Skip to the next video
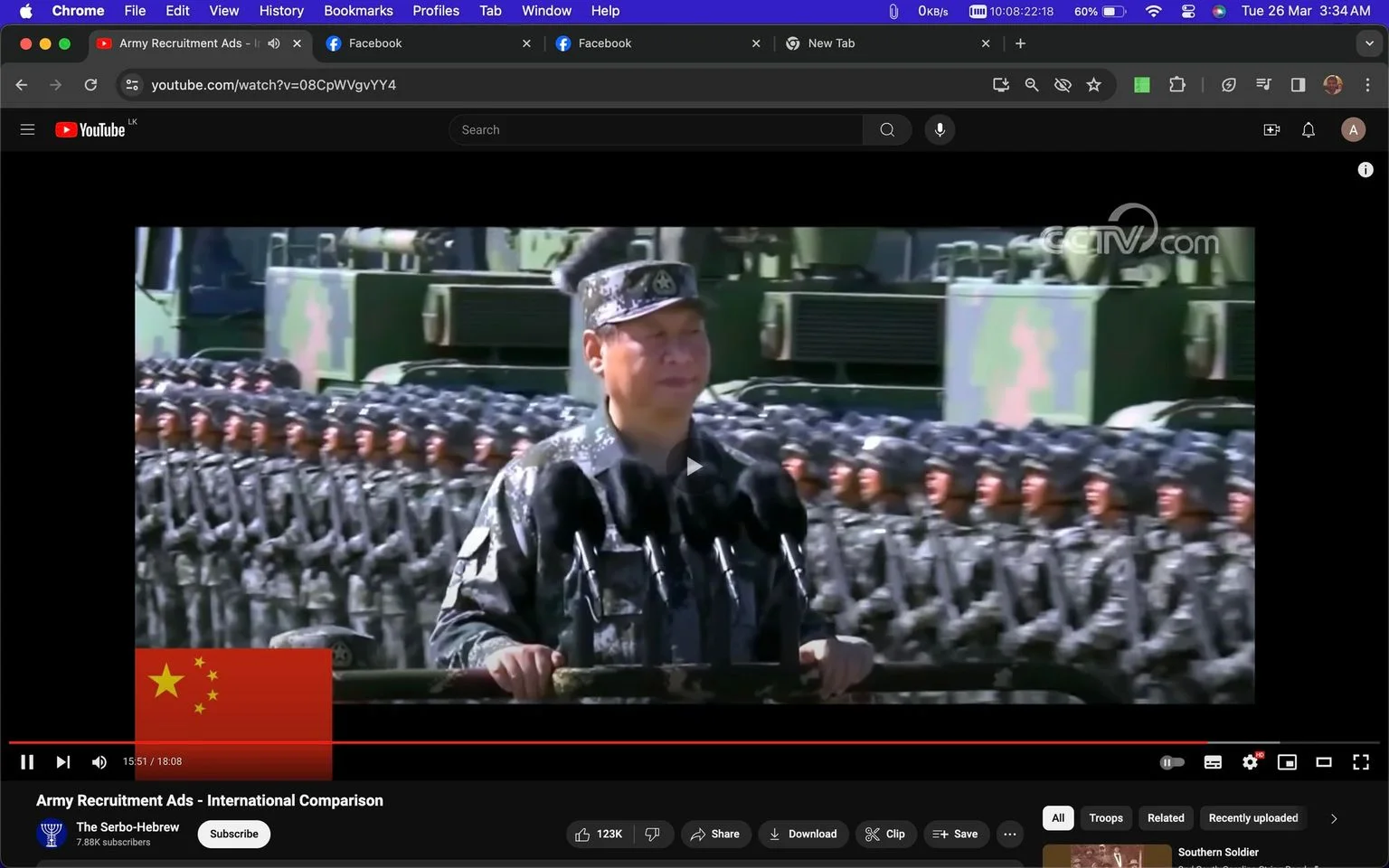 pyautogui.click(x=62, y=762)
